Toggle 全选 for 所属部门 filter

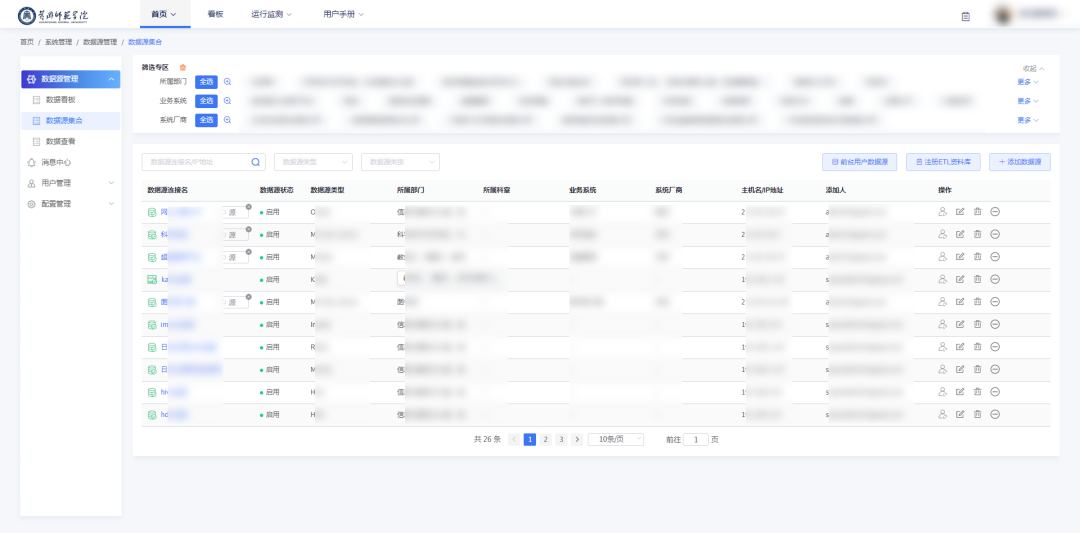[206, 82]
